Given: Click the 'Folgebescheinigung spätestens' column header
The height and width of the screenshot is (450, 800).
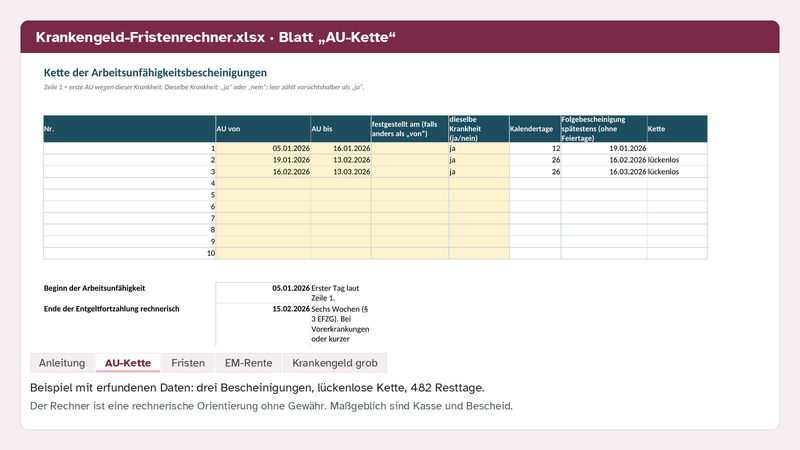Looking at the screenshot, I should [x=604, y=129].
